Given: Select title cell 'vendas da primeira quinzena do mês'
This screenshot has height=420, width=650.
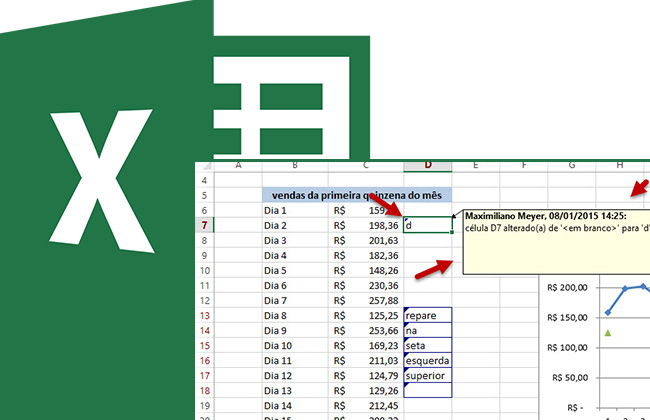Looking at the screenshot, I should (x=357, y=195).
